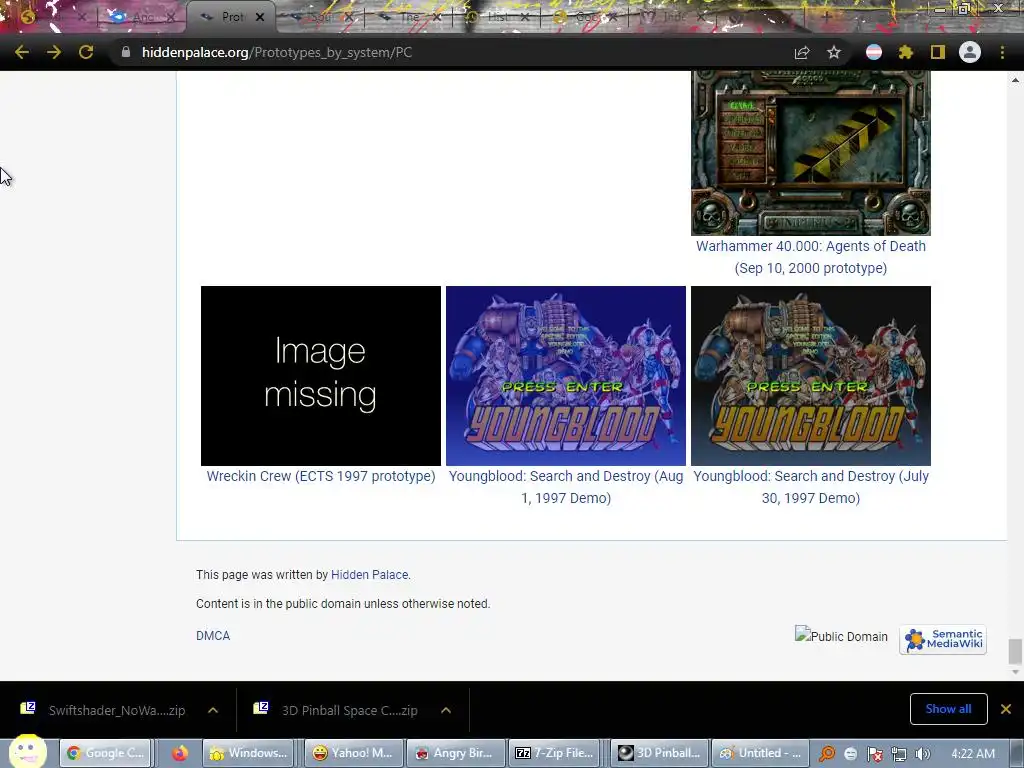
Task: Open the Image missing thumbnail
Action: click(321, 376)
